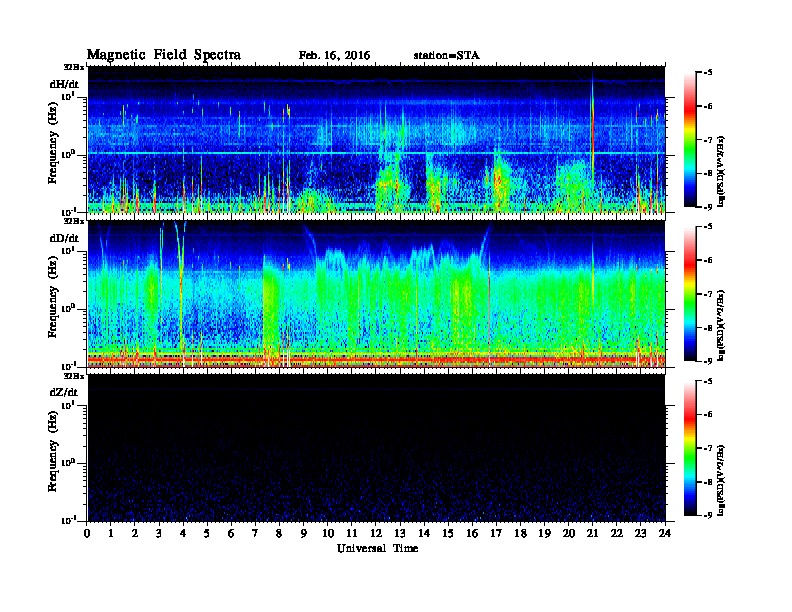Click inside the dark dZ/dt spectrogram plot
This screenshot has width=792, height=612.
coord(376,448)
